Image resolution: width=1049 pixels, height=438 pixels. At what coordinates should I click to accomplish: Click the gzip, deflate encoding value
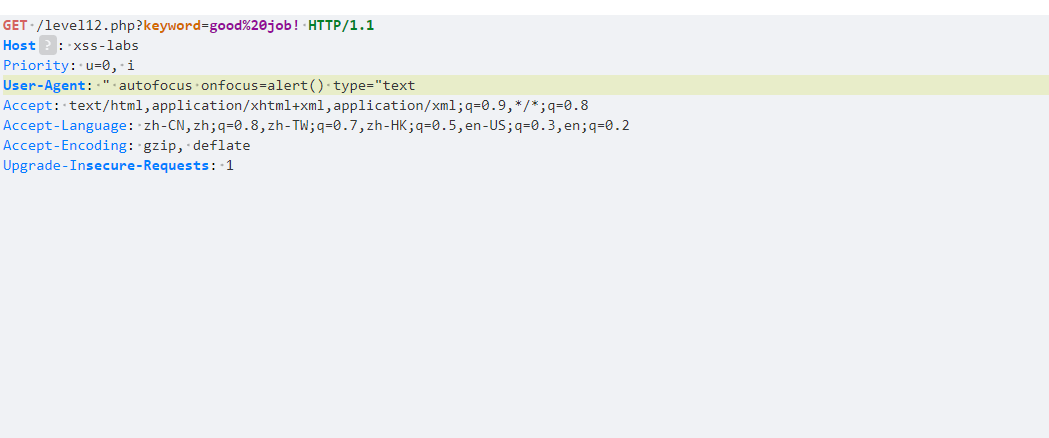(197, 146)
